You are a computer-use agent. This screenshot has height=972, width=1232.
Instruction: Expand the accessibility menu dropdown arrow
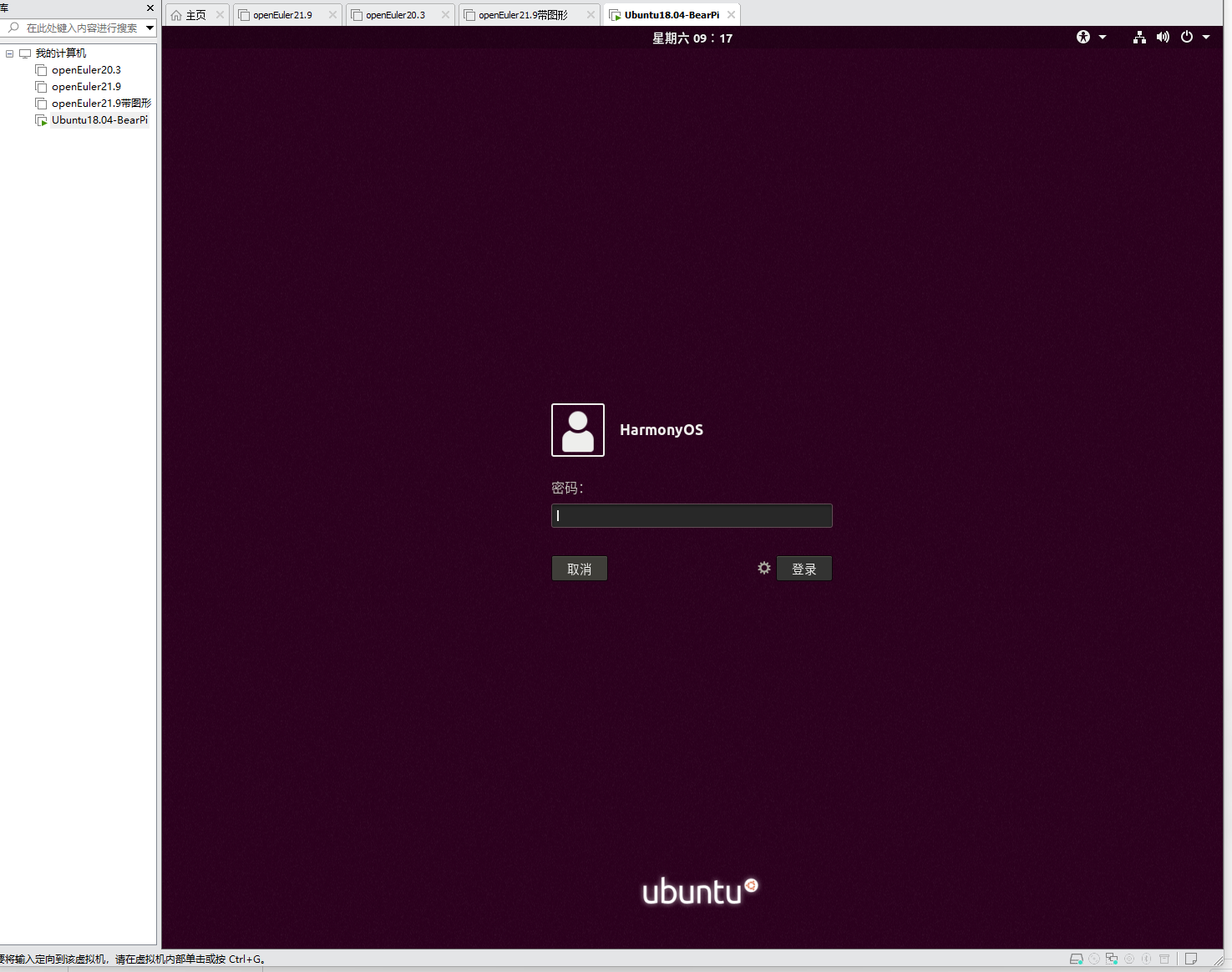click(x=1103, y=37)
